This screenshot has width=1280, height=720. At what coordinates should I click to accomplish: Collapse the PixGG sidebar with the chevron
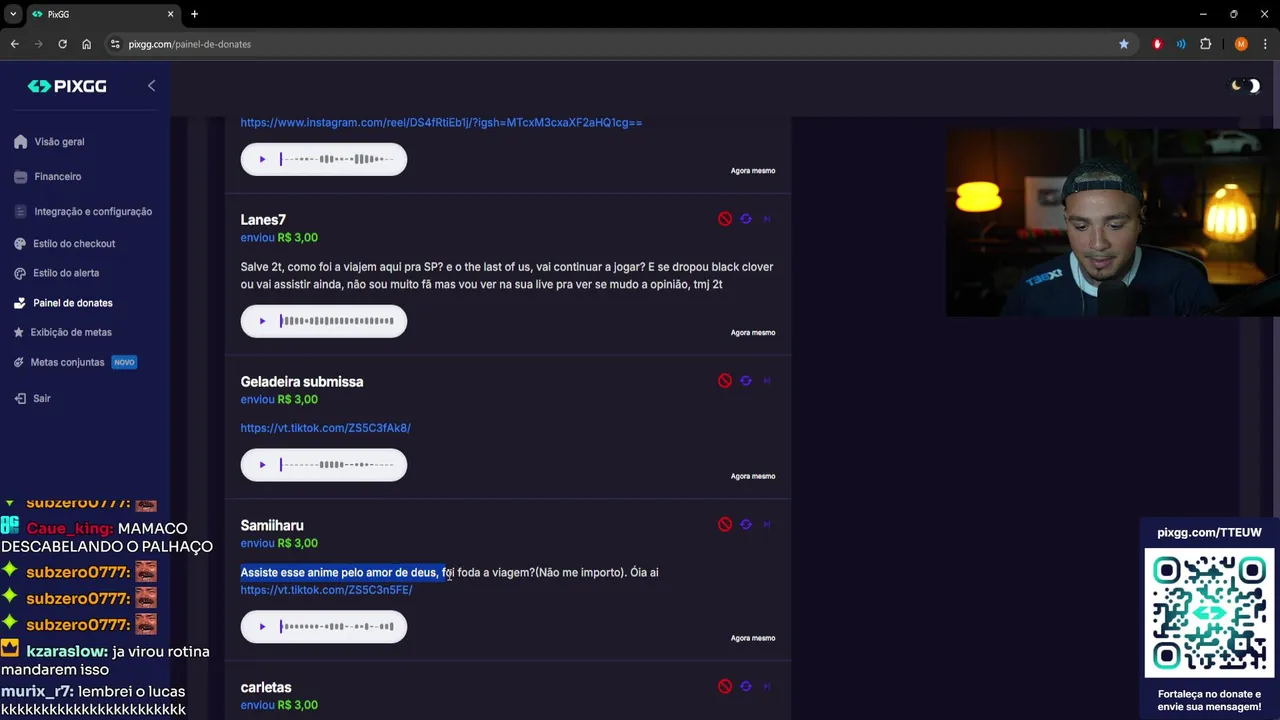pyautogui.click(x=151, y=86)
